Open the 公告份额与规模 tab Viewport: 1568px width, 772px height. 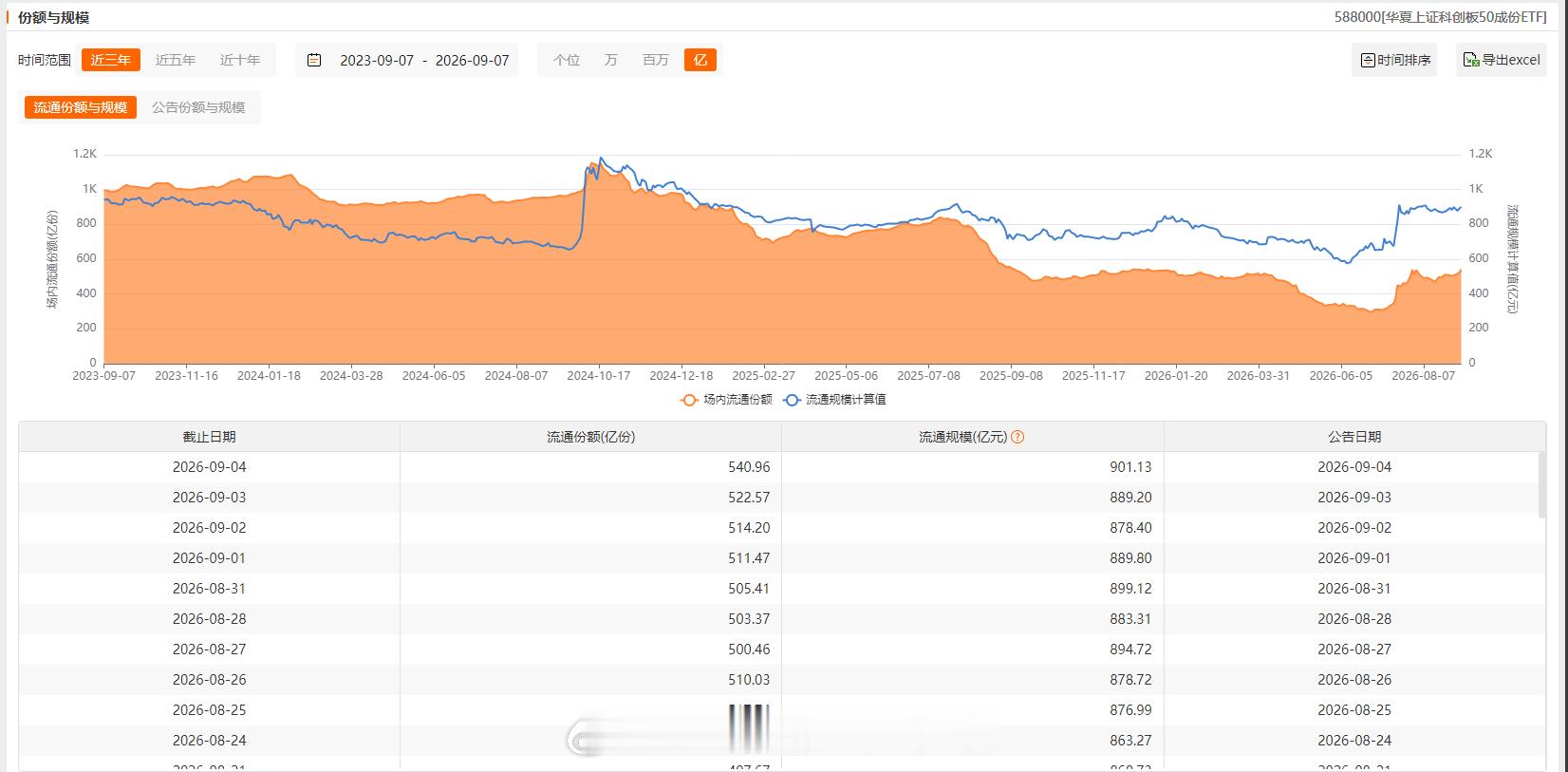[x=198, y=107]
